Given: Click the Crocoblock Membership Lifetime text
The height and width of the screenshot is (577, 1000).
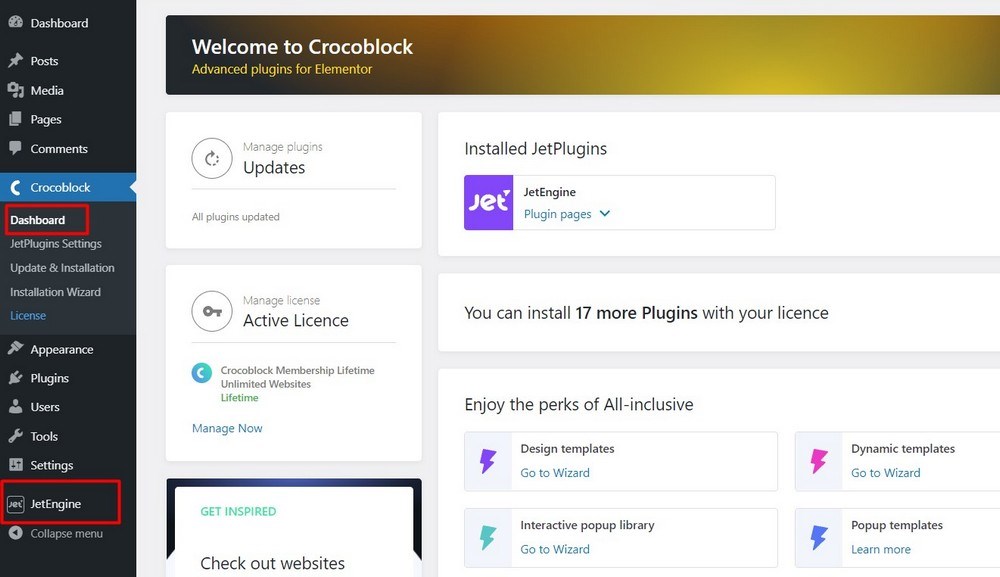Looking at the screenshot, I should click(298, 370).
